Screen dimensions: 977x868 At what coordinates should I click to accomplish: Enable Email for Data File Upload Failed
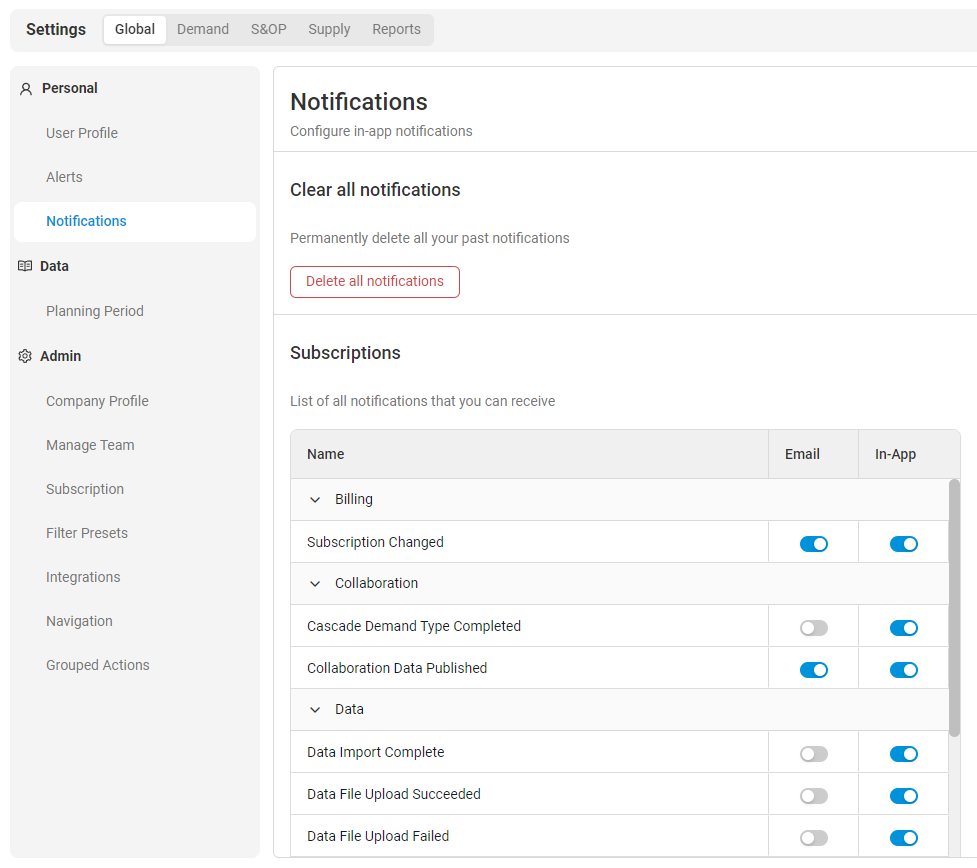pos(813,838)
